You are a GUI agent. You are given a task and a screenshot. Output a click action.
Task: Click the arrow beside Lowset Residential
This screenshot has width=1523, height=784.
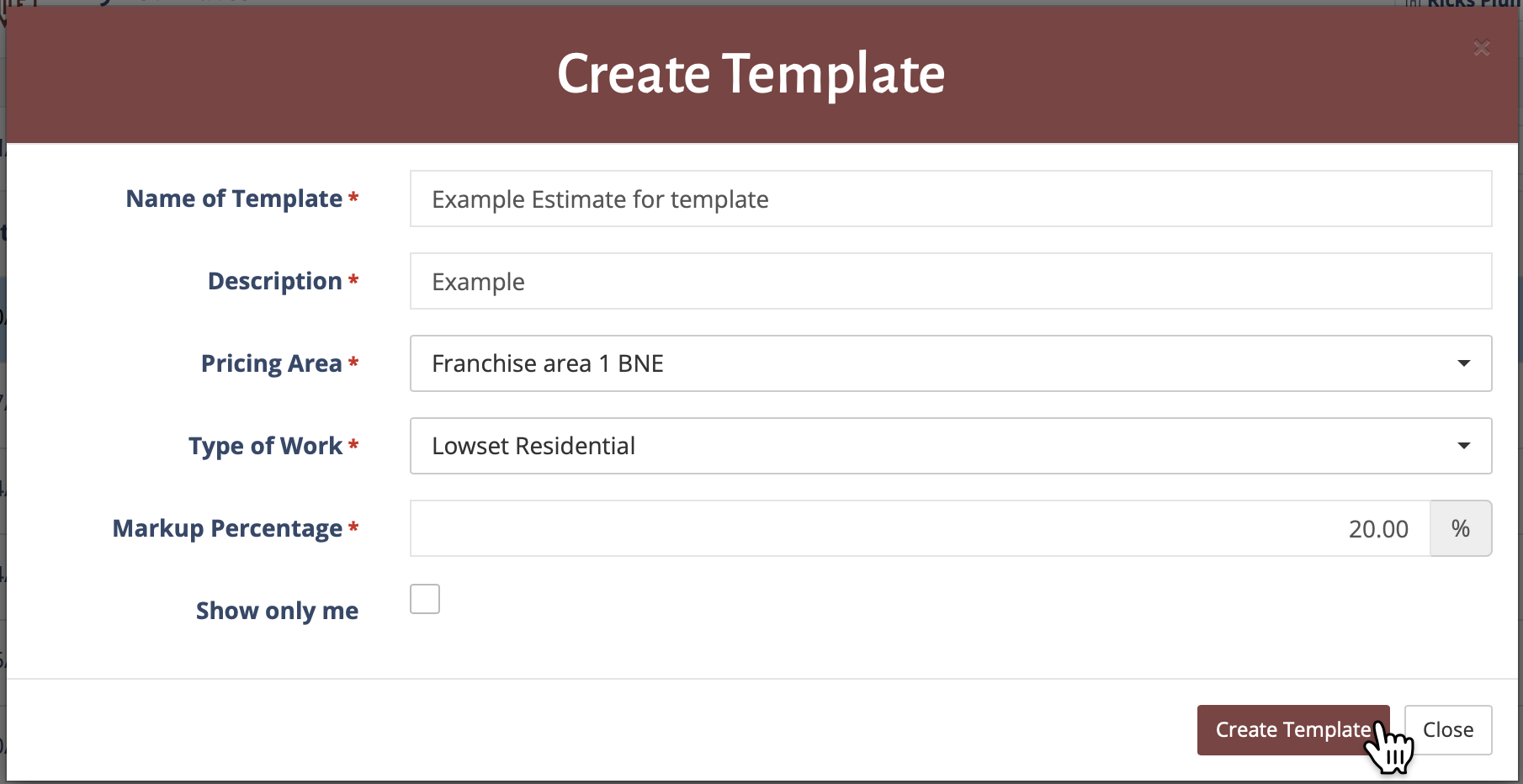coord(1464,446)
